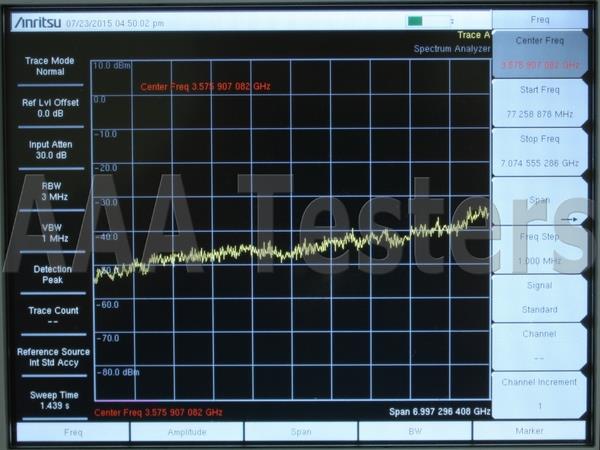The width and height of the screenshot is (600, 450).
Task: Click the Sweep Time readout
Action: 54,400
